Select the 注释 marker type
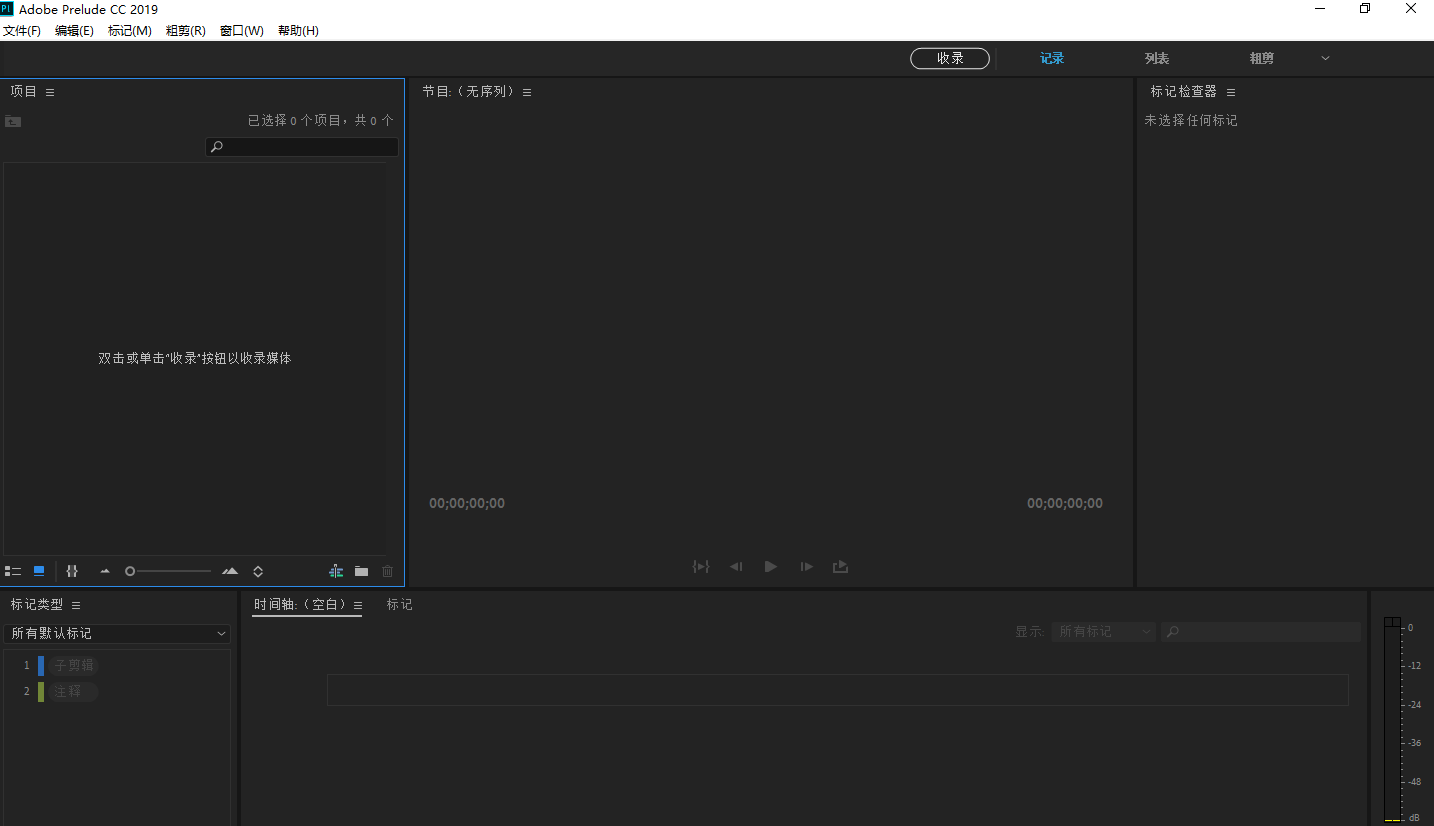This screenshot has height=826, width=1434. coord(71,691)
